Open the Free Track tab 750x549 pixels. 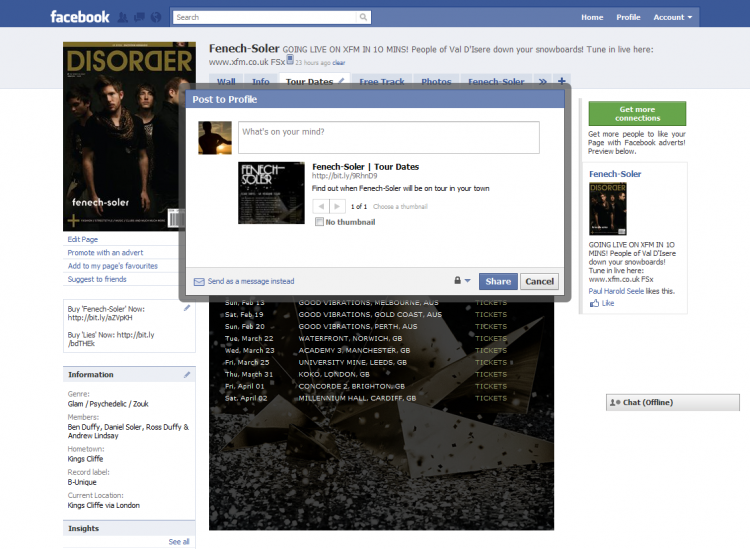point(382,81)
